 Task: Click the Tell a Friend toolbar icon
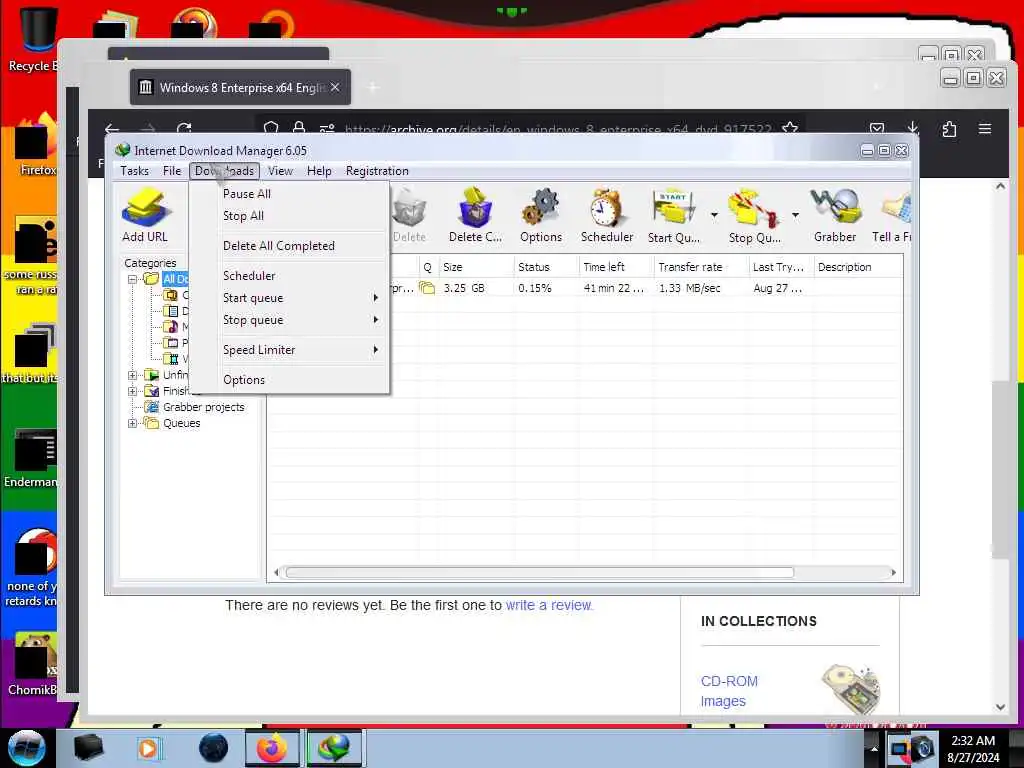(892, 216)
